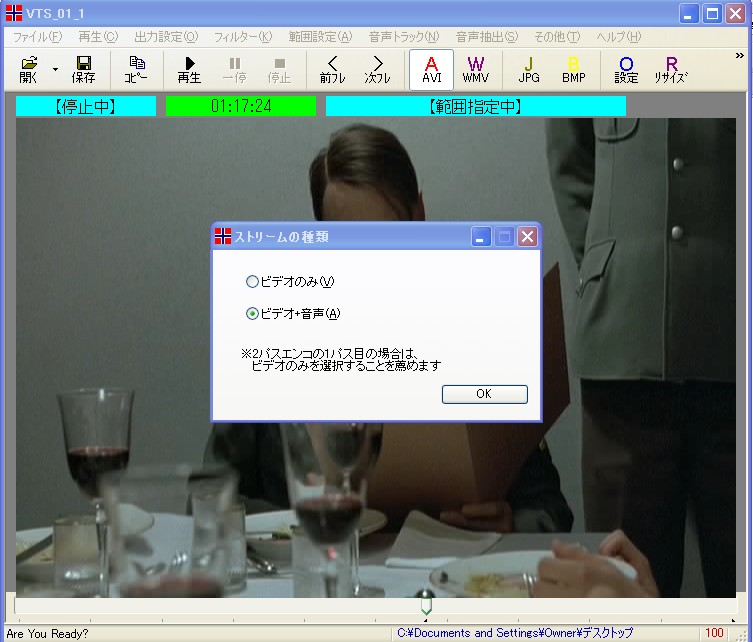Select the AVI output button
This screenshot has width=753, height=642.
click(x=431, y=70)
